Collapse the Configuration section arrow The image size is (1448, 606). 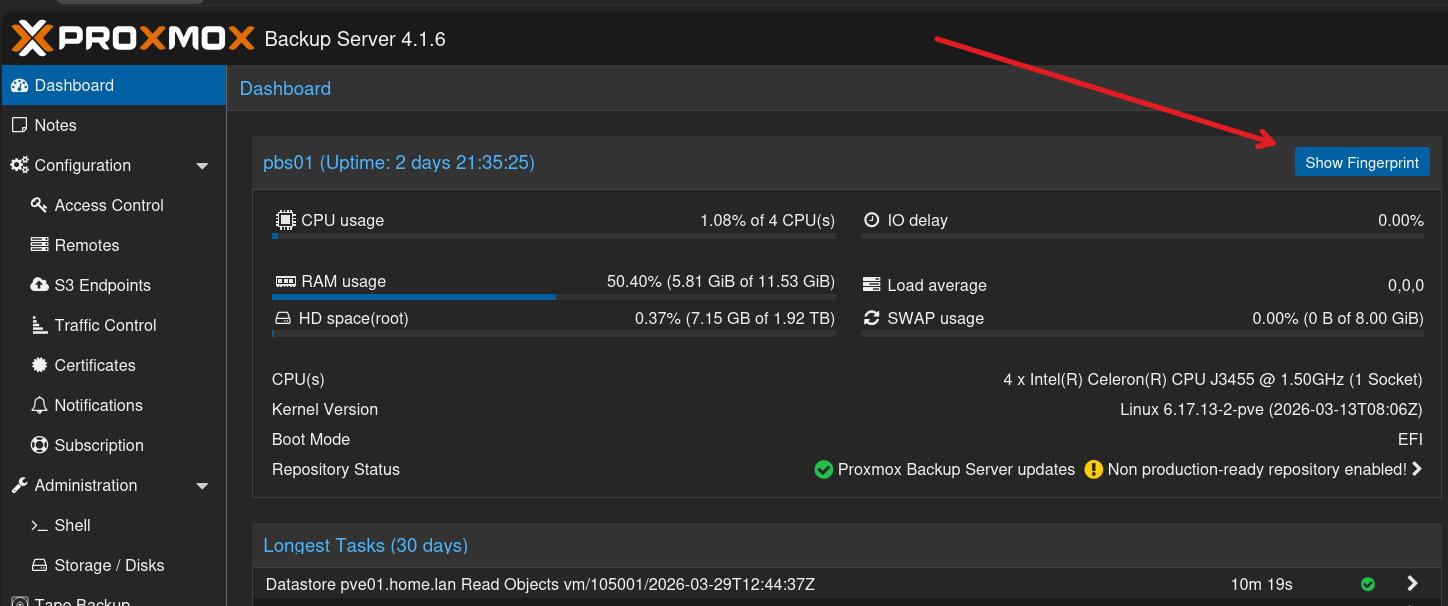[202, 166]
